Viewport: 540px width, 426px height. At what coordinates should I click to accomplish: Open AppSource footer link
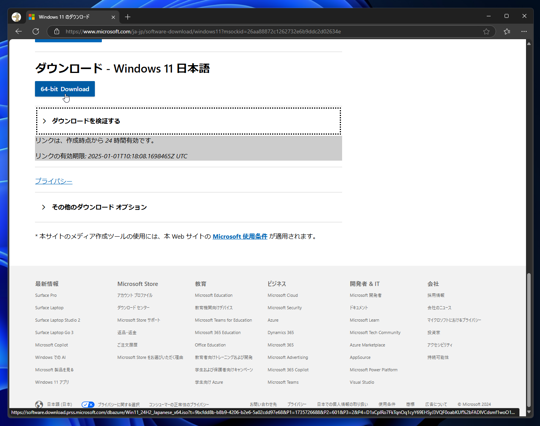click(x=360, y=357)
